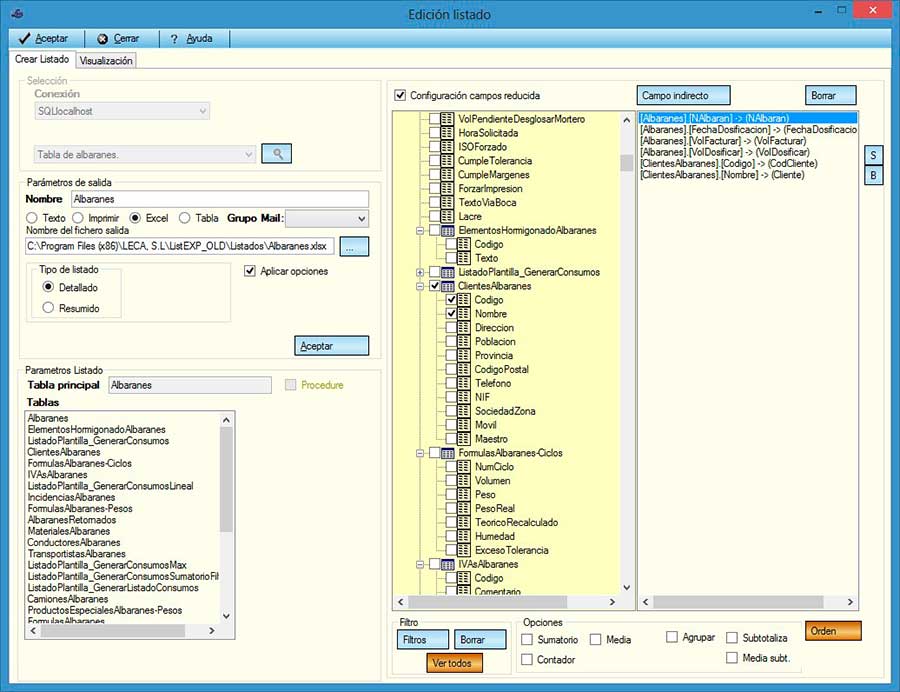The image size is (900, 692).
Task: Click the field icon next to Lacre
Action: pos(448,216)
